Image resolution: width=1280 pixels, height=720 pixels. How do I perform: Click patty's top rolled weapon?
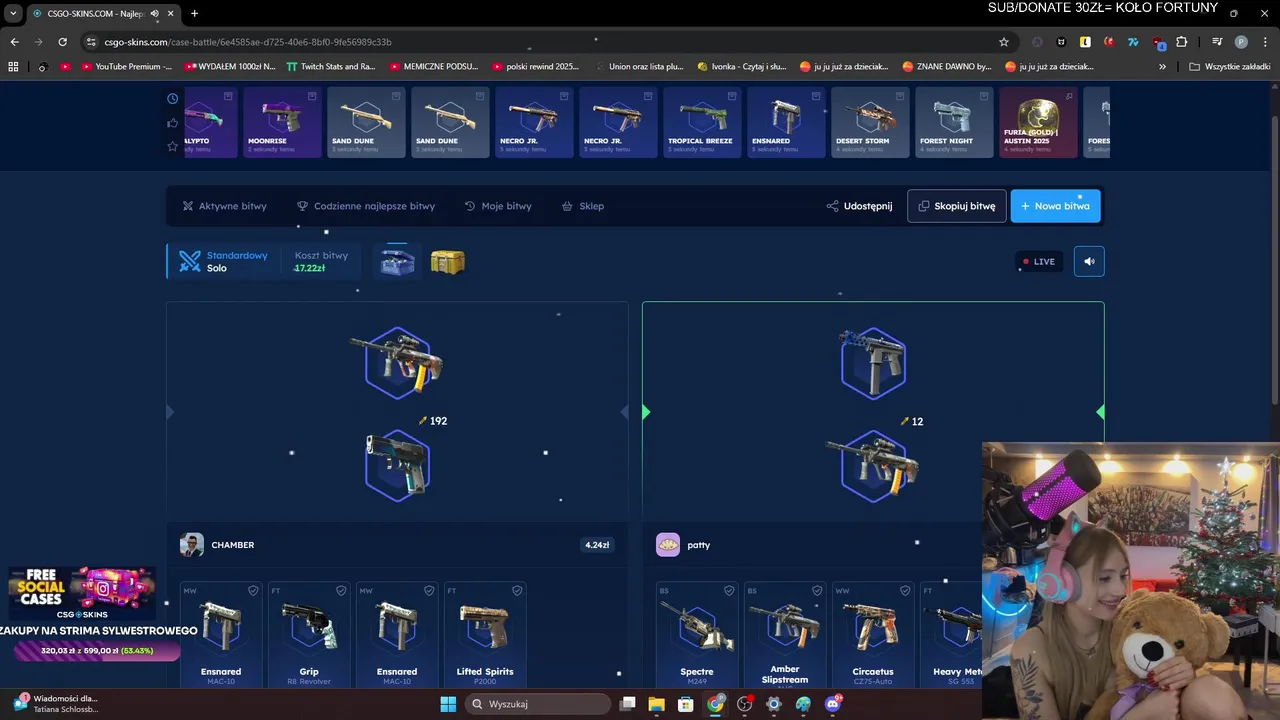tap(873, 362)
